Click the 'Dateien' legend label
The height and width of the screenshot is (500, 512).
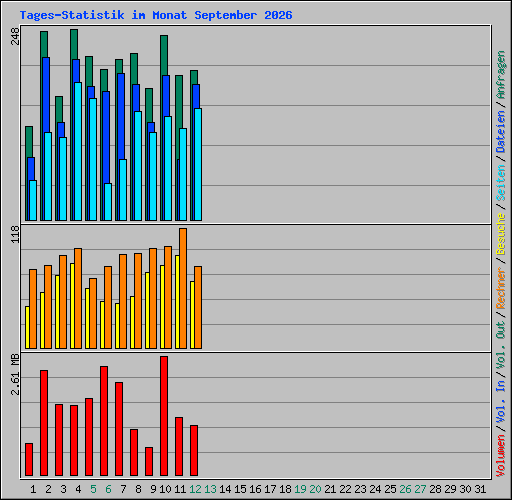[501, 132]
